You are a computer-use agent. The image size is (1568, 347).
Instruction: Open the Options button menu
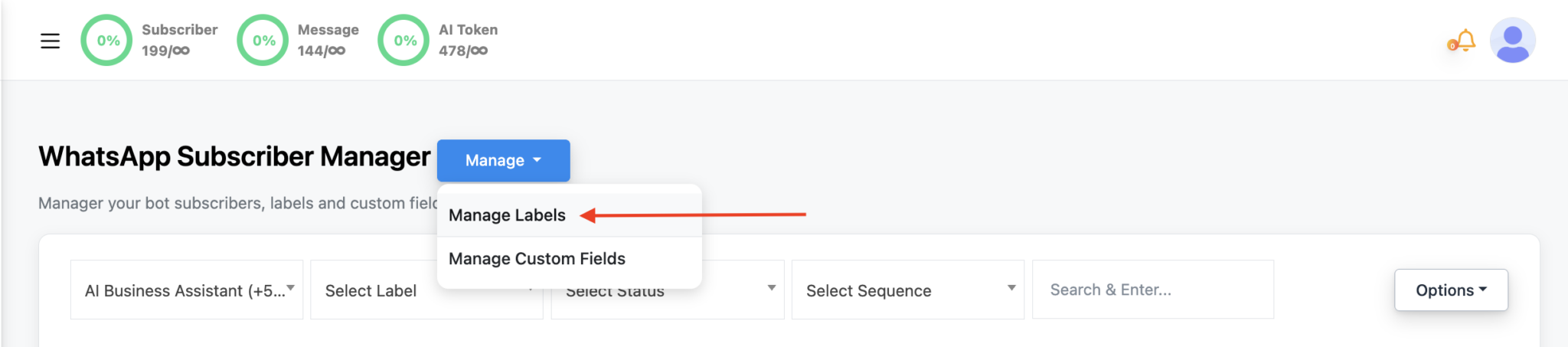pyautogui.click(x=1451, y=290)
